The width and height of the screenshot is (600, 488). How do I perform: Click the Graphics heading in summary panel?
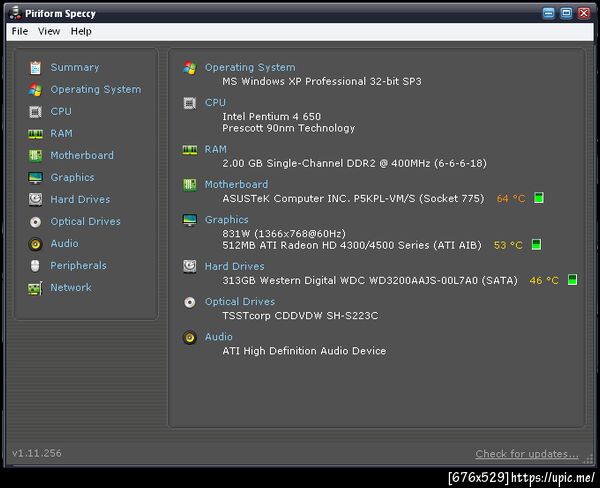pos(227,220)
